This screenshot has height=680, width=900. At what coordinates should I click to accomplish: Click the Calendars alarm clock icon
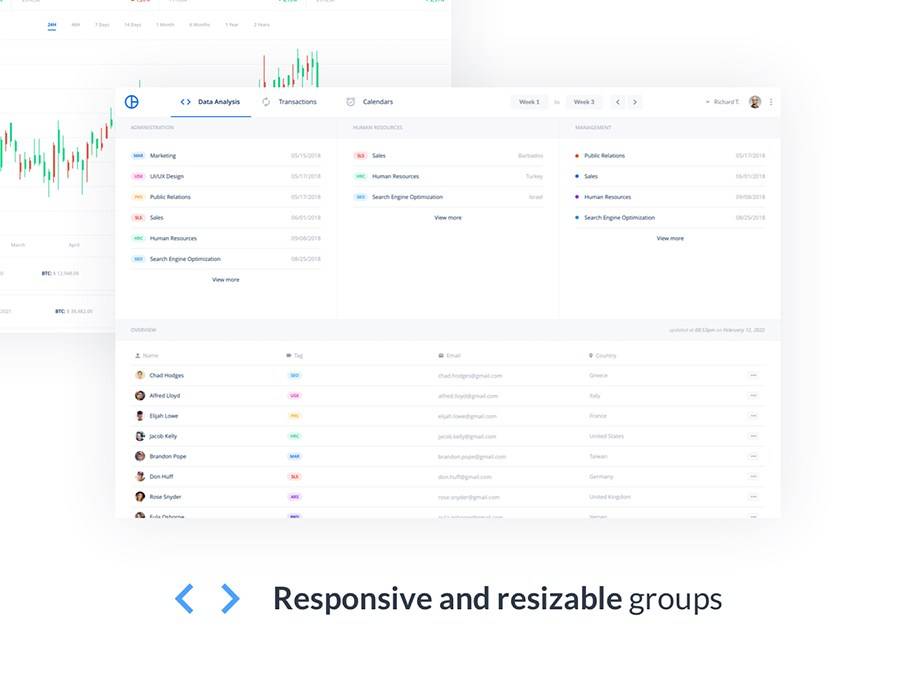[x=350, y=102]
